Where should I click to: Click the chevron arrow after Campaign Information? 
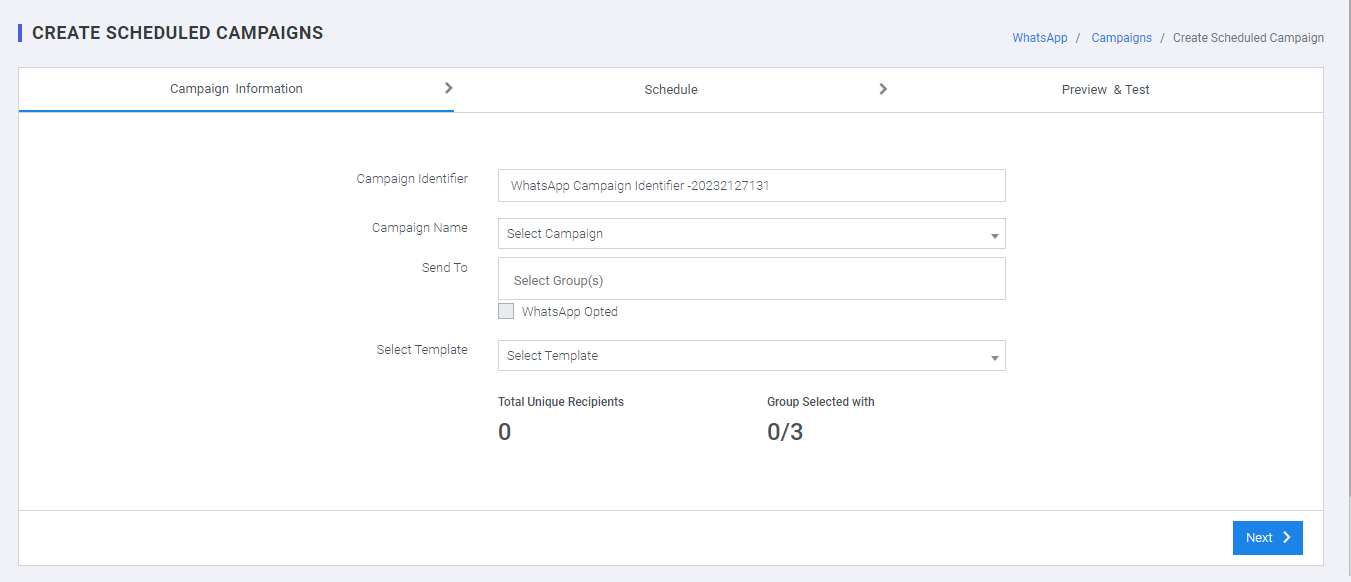click(449, 88)
